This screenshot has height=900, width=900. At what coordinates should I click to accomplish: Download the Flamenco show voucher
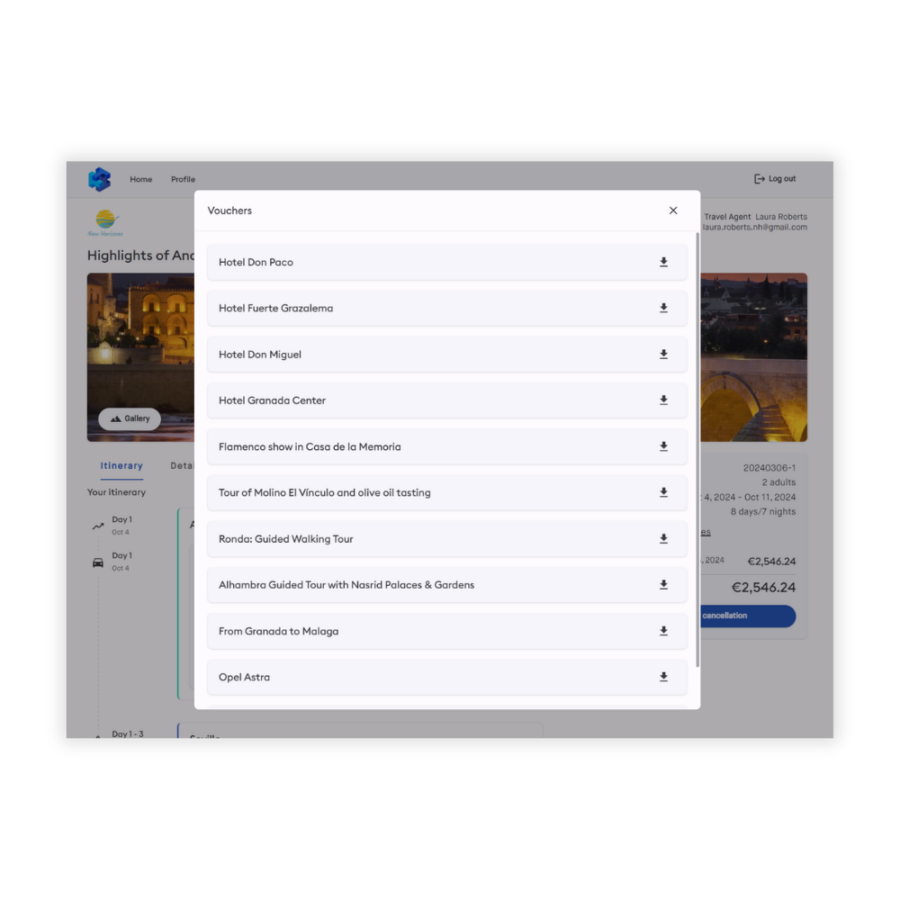(664, 447)
